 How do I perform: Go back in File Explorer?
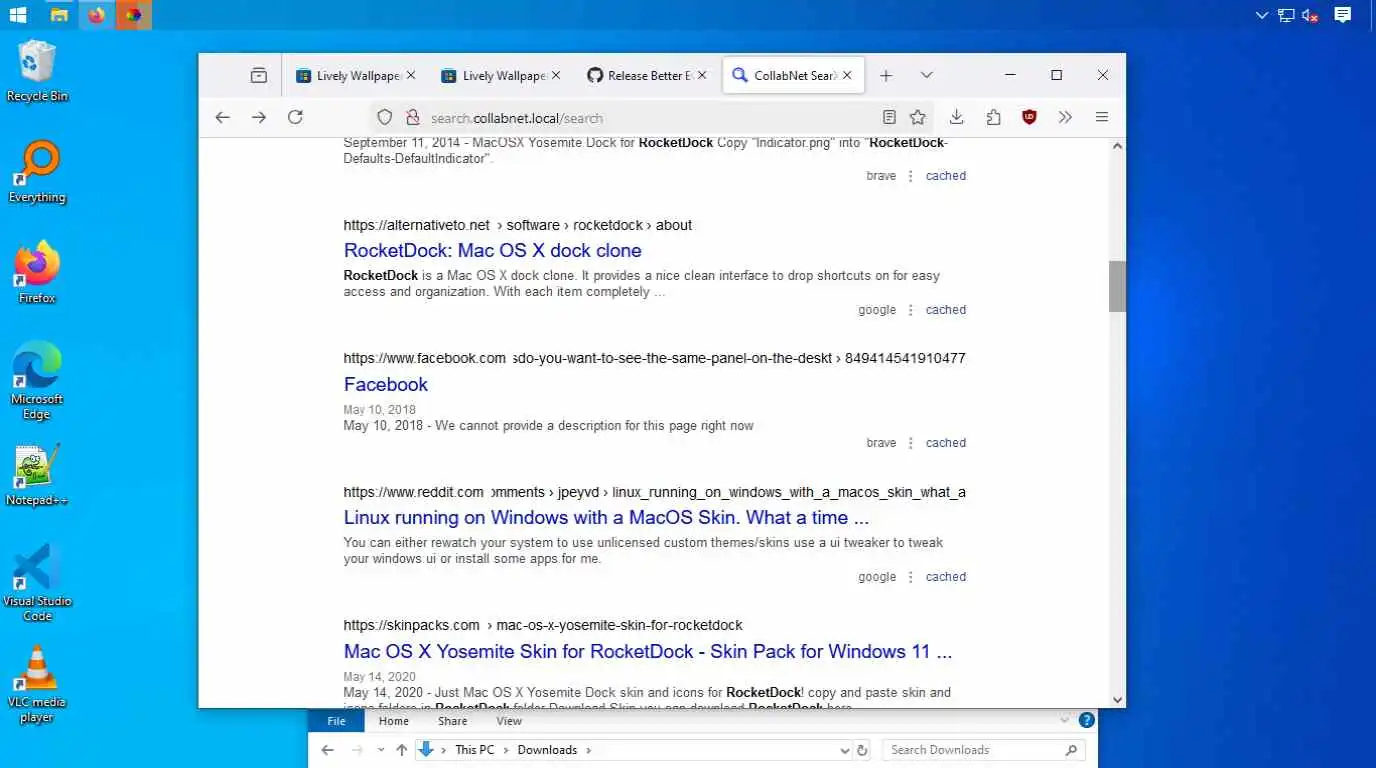pyautogui.click(x=328, y=750)
